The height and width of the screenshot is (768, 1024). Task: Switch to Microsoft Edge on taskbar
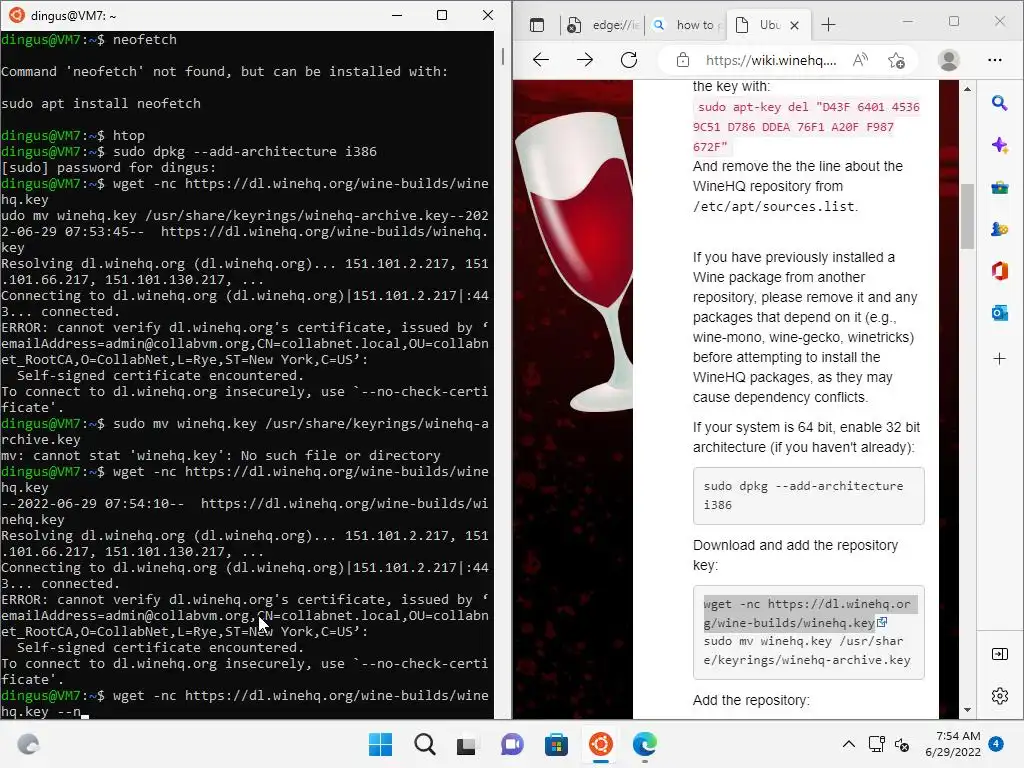tap(645, 744)
